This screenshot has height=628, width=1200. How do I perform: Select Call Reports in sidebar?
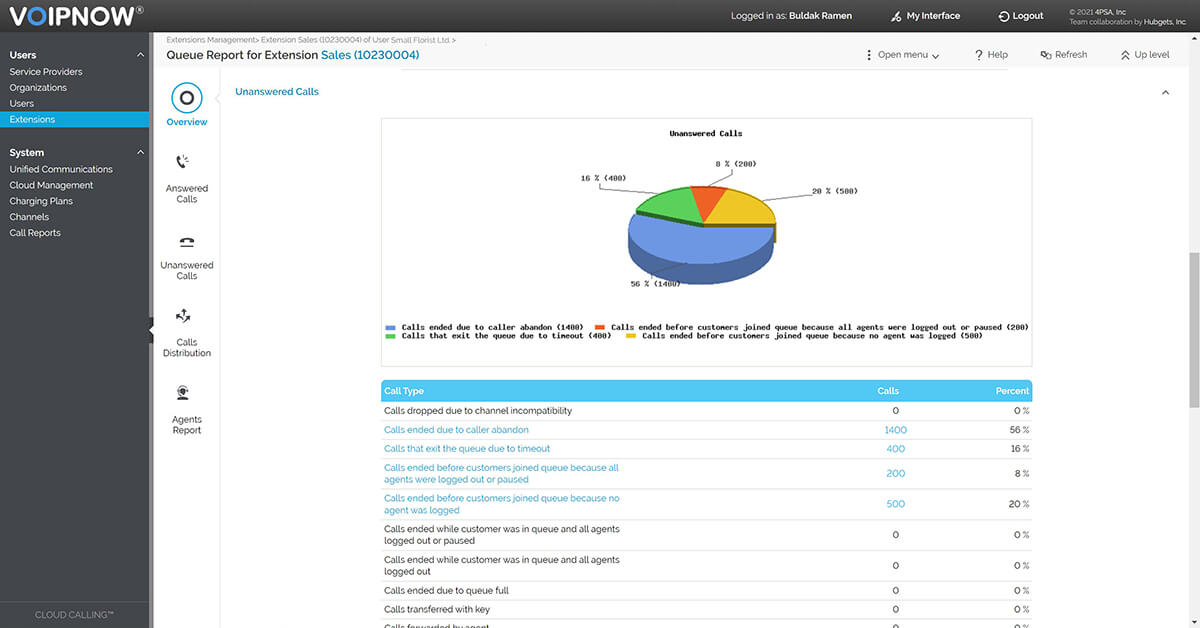coord(35,233)
